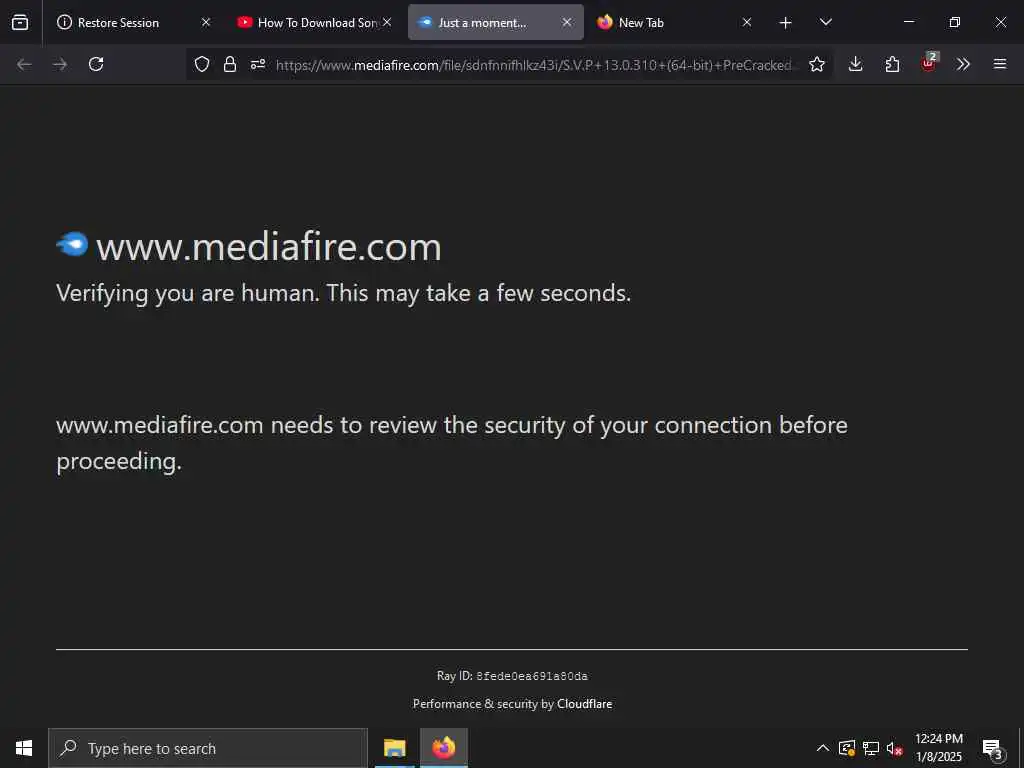
Task: Close the How To Download YouTube tab
Action: point(387,22)
